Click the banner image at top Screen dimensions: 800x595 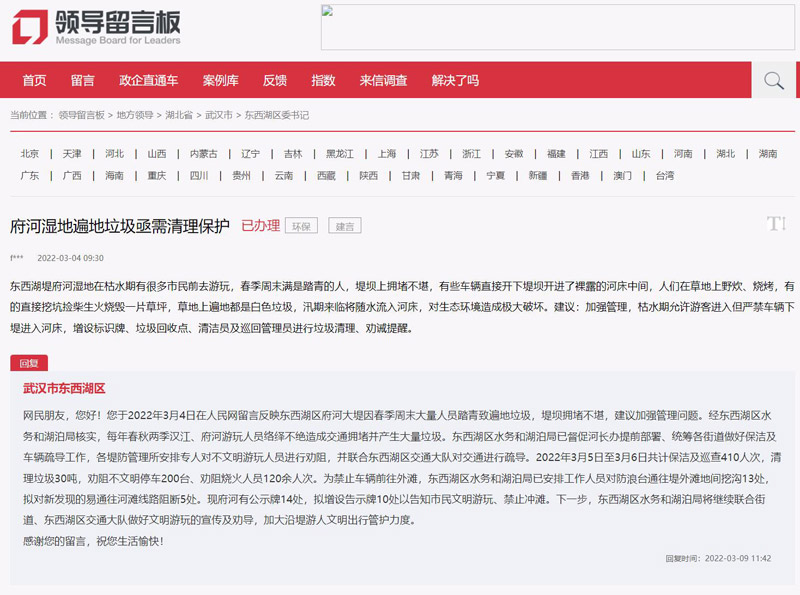click(557, 27)
